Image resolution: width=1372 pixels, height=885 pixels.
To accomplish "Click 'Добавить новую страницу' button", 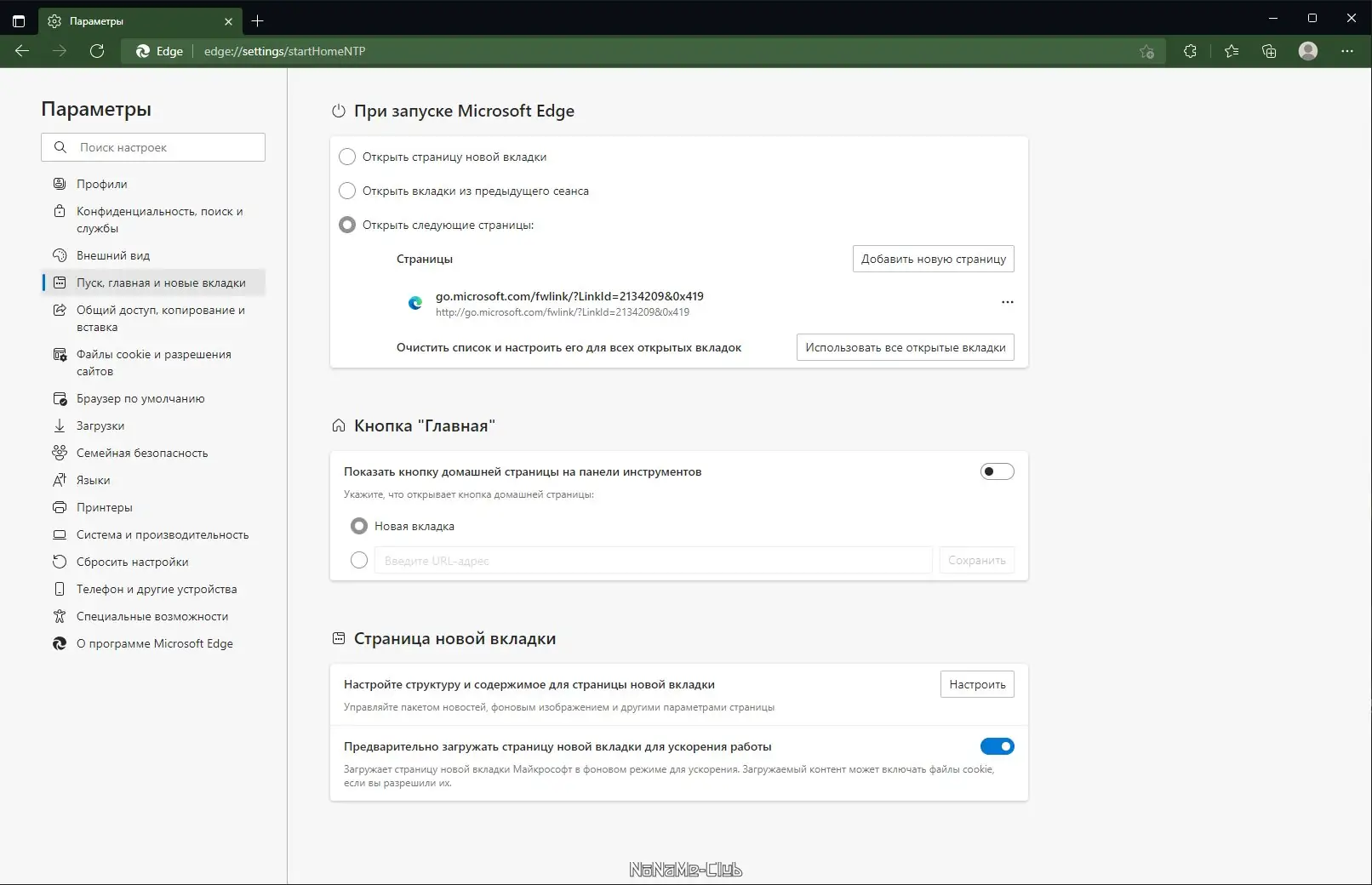I will pyautogui.click(x=933, y=259).
